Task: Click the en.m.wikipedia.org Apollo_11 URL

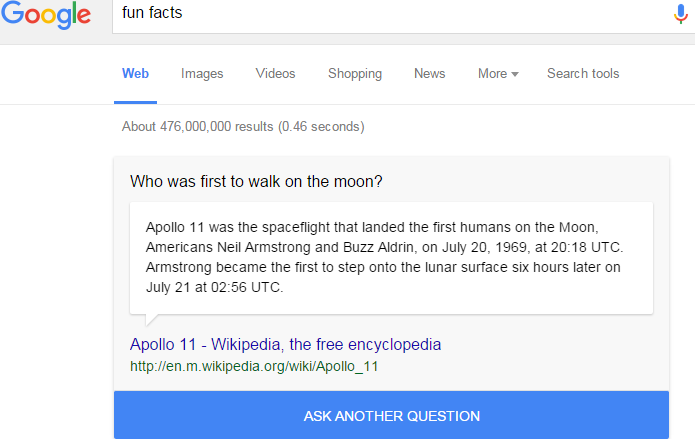Action: click(254, 366)
